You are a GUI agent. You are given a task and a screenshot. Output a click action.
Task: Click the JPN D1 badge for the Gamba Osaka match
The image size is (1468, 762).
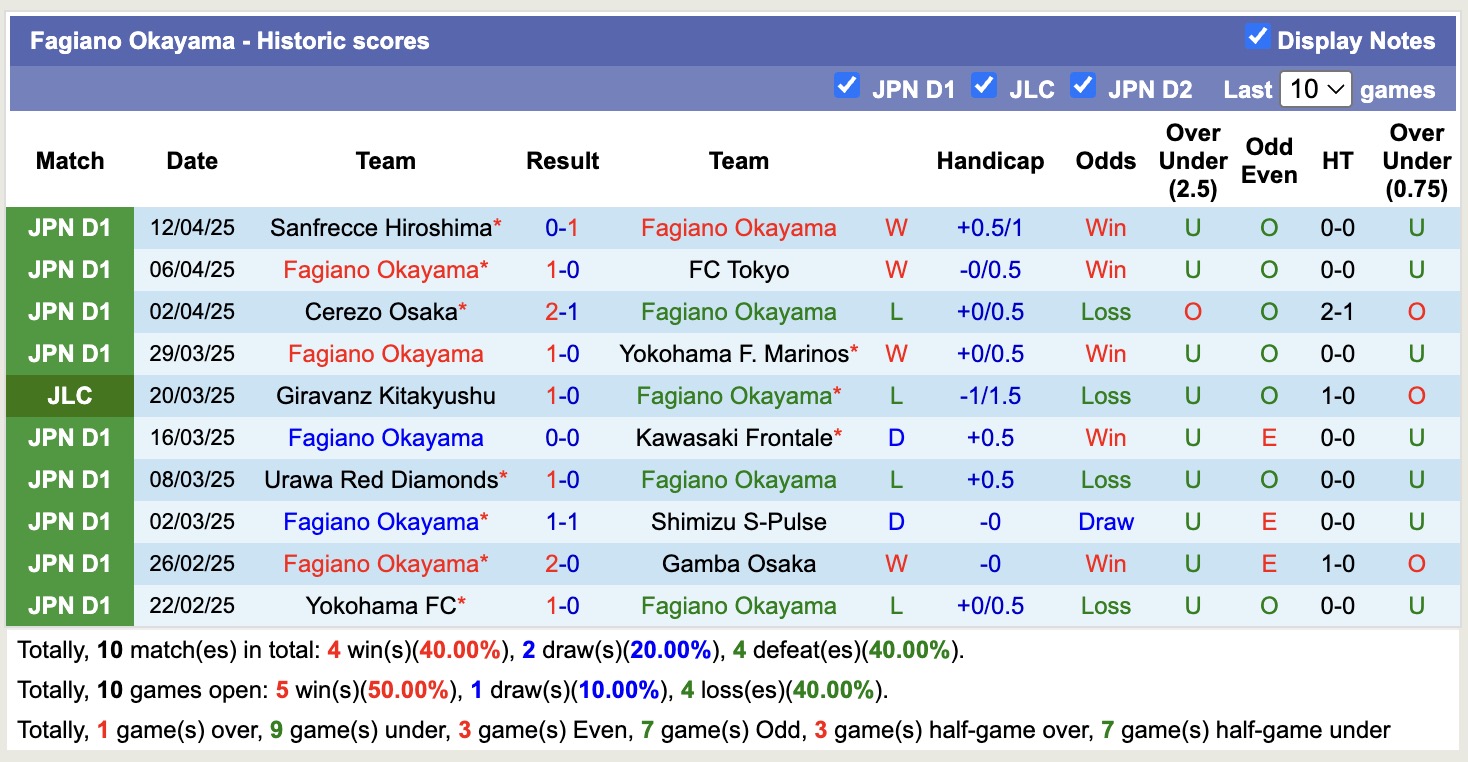tap(70, 563)
